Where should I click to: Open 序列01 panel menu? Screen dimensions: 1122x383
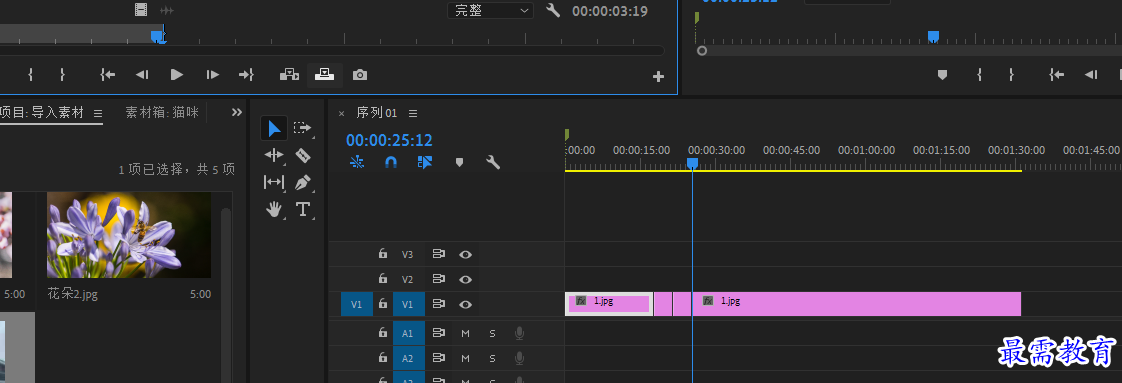(x=413, y=113)
